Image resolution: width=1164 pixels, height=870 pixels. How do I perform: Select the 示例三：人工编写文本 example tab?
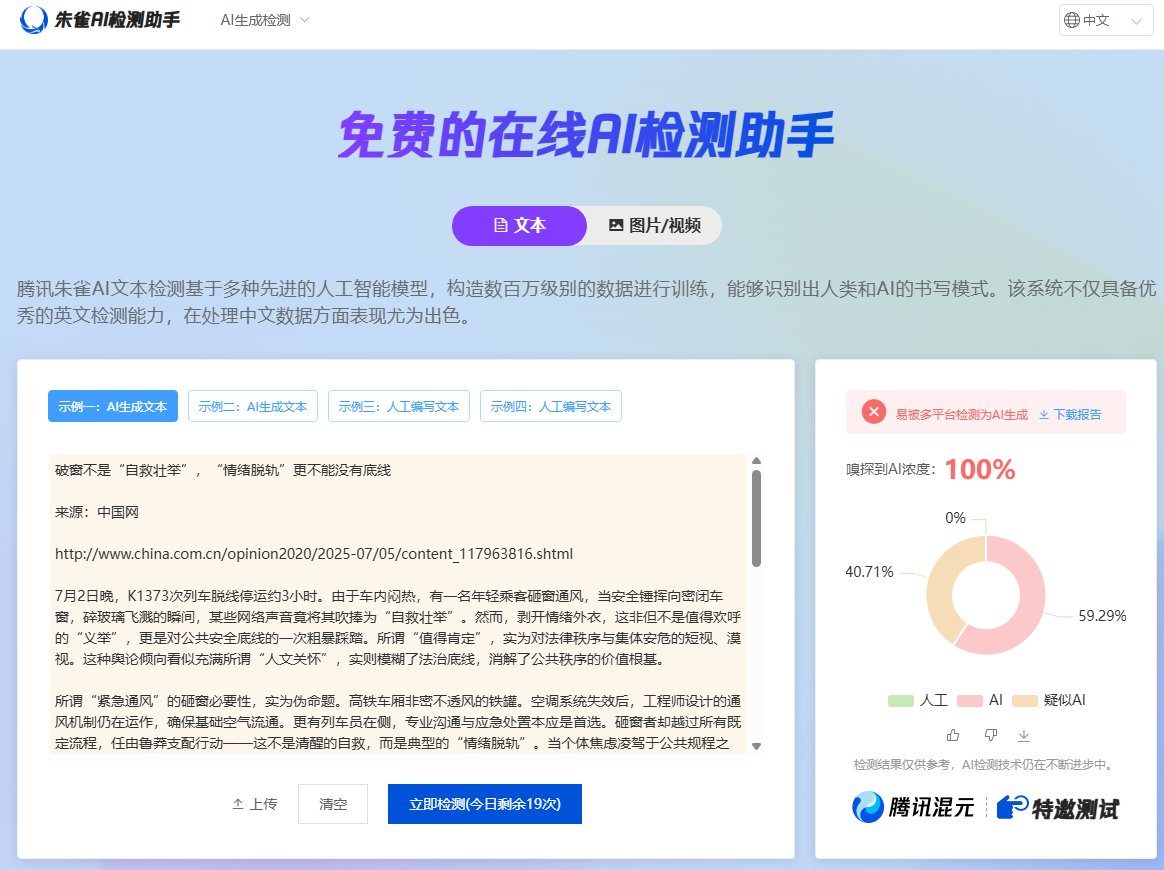[x=398, y=406]
